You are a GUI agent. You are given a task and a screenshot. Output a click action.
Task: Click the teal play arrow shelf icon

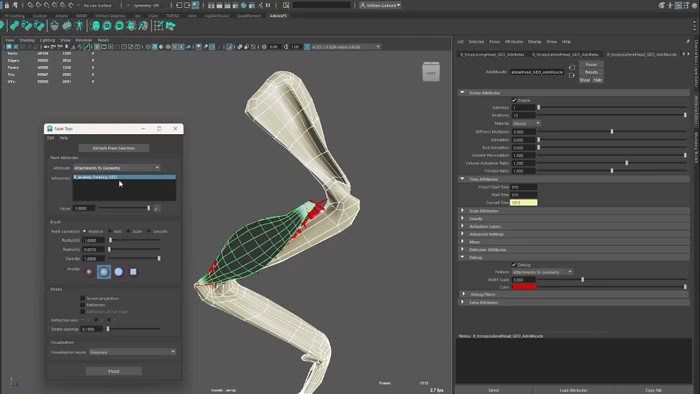(171, 26)
